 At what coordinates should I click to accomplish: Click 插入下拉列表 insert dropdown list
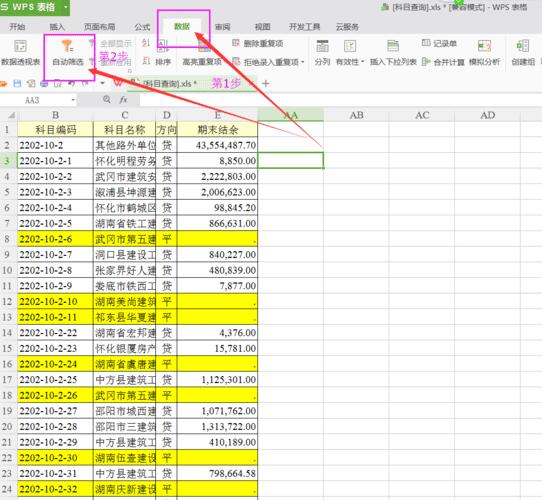click(393, 53)
